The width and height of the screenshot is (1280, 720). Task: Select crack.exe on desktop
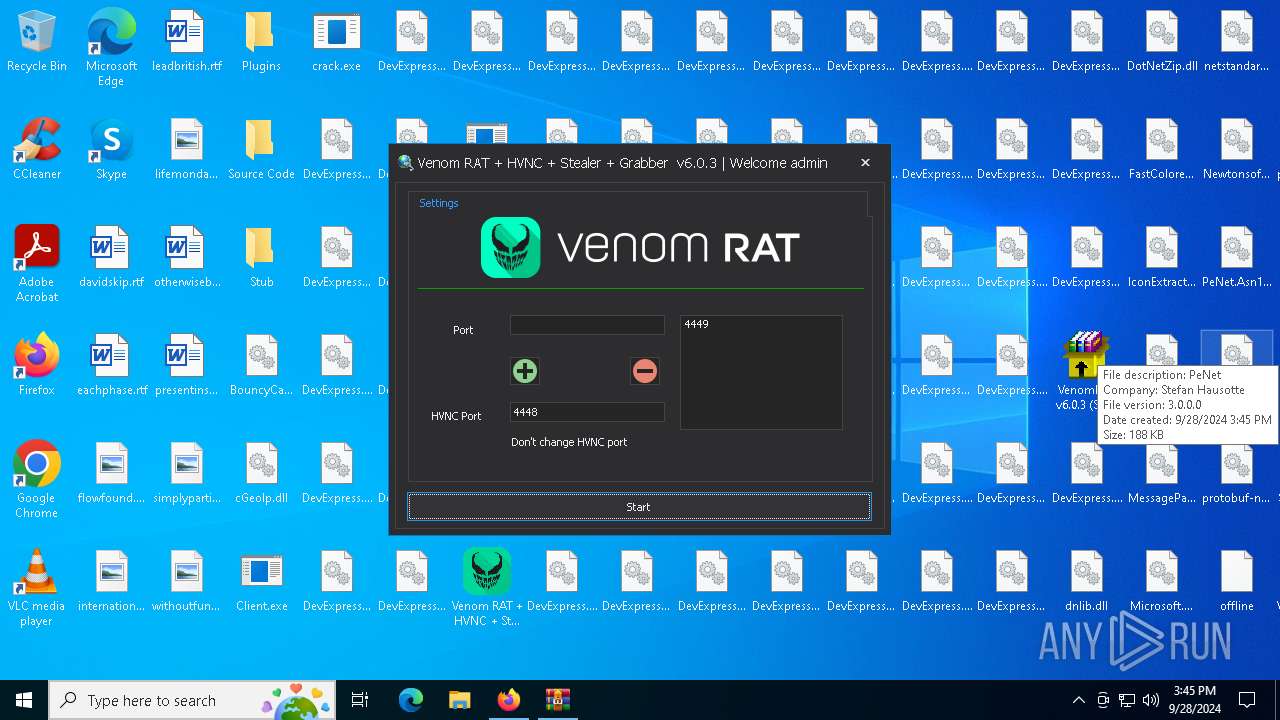coord(337,42)
